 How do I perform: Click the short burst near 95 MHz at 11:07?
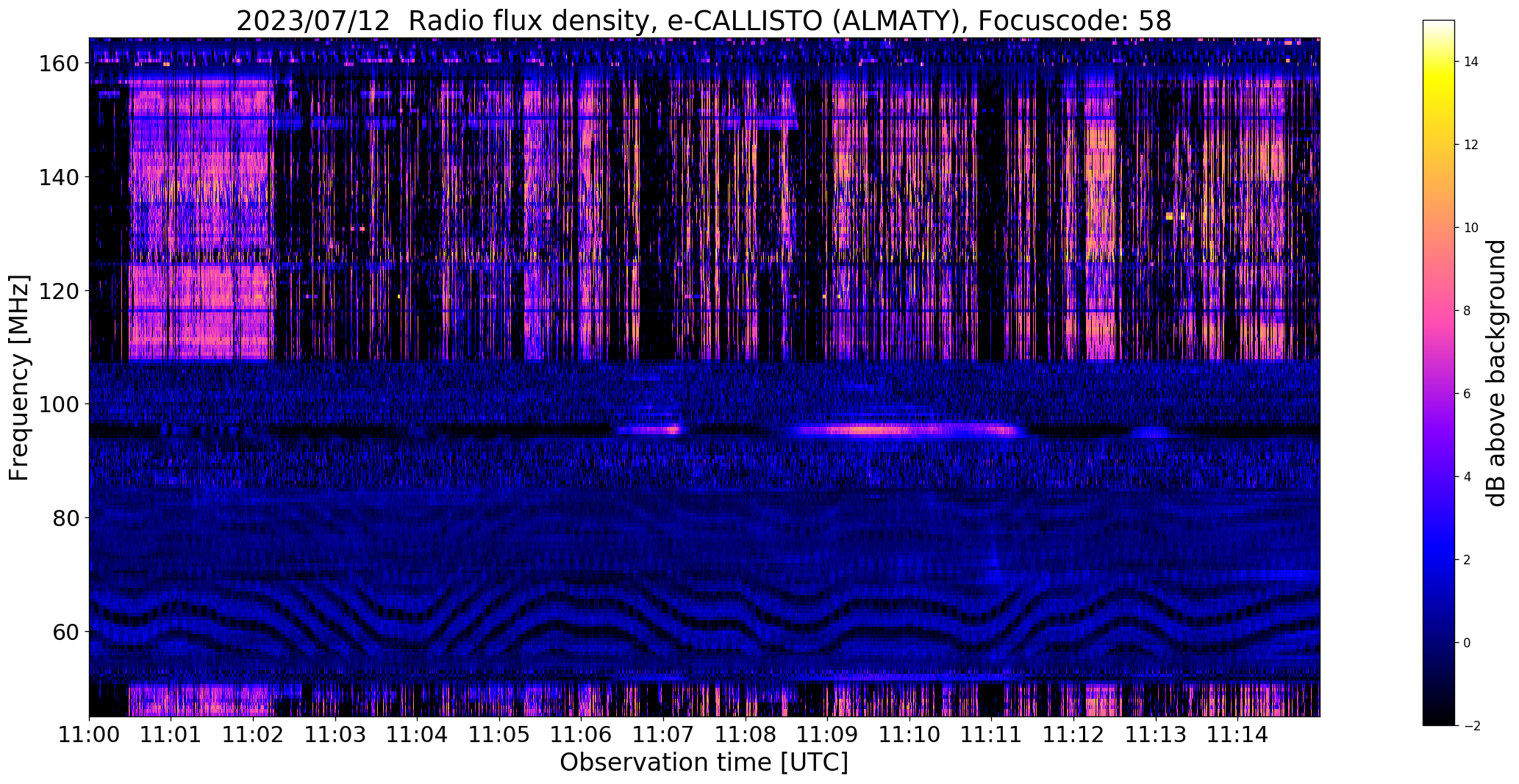(x=651, y=430)
